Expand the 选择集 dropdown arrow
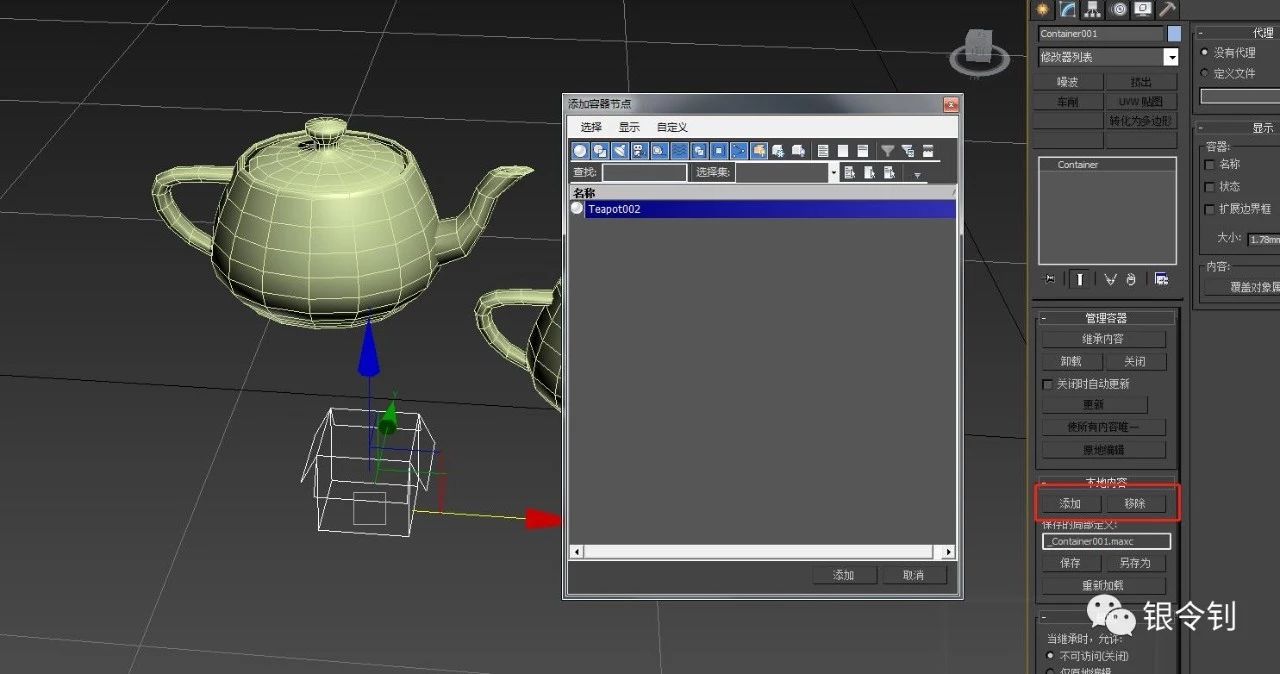The height and width of the screenshot is (674, 1280). pos(833,172)
